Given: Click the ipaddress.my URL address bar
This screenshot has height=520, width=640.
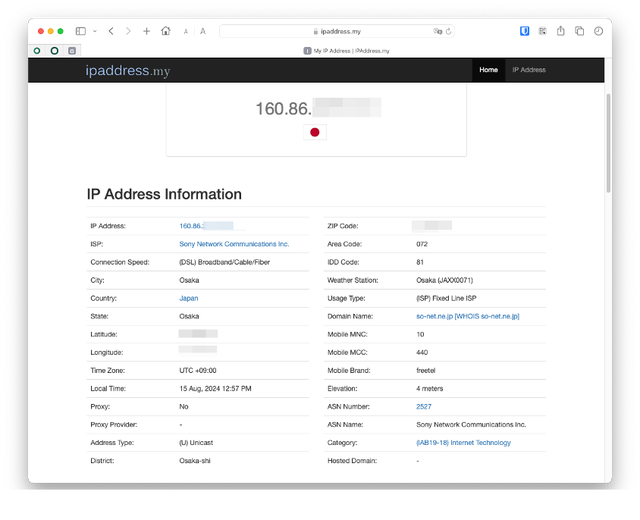Looking at the screenshot, I should click(330, 31).
